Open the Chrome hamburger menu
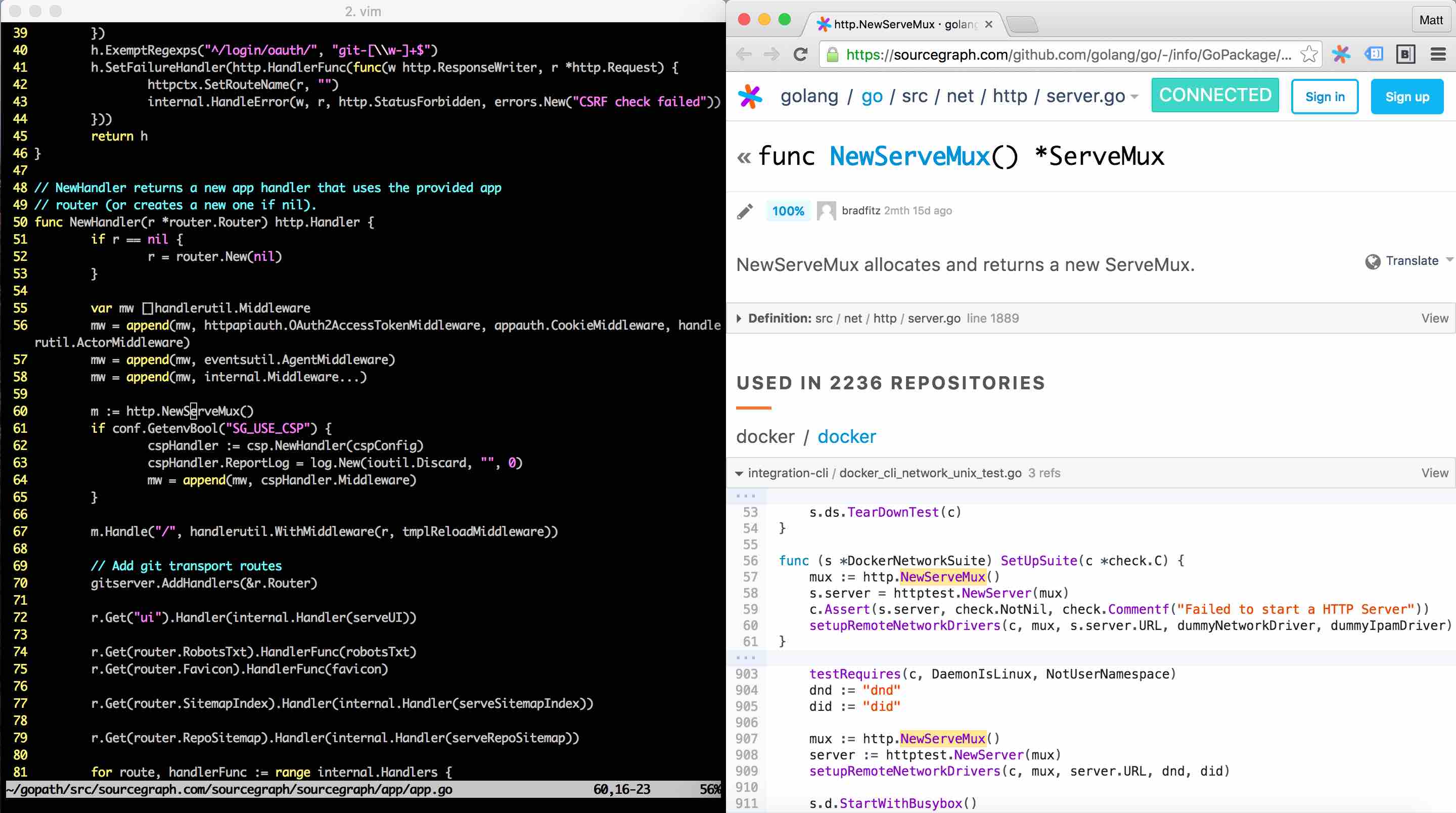Screen dimensions: 1456x813 point(1438,54)
